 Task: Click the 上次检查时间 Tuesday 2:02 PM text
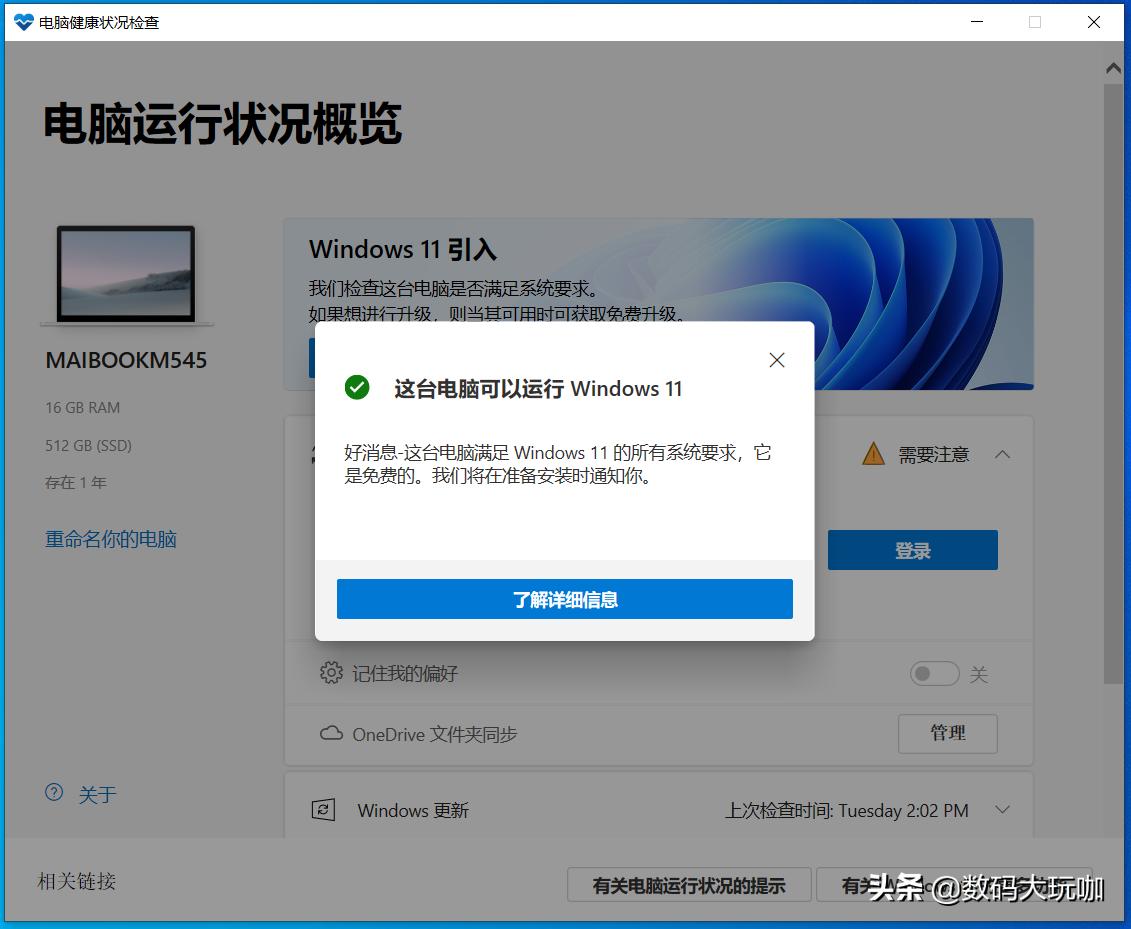coord(847,810)
